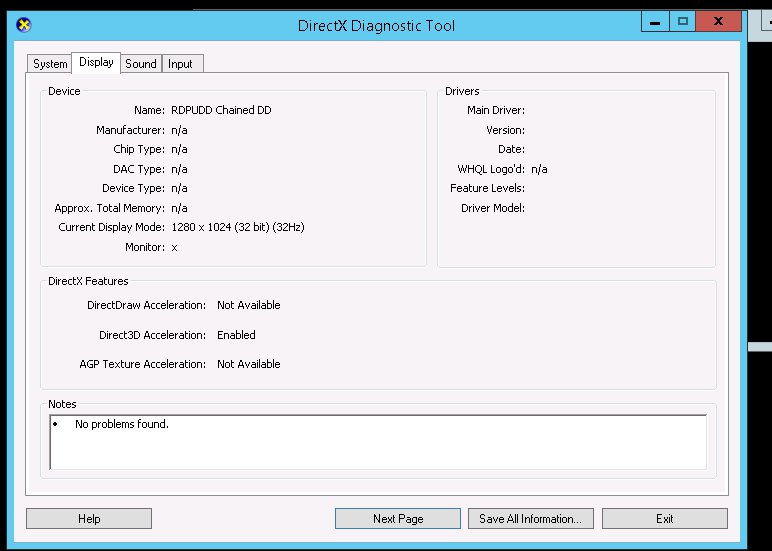Click the Help button
The height and width of the screenshot is (551, 772).
[x=89, y=519]
